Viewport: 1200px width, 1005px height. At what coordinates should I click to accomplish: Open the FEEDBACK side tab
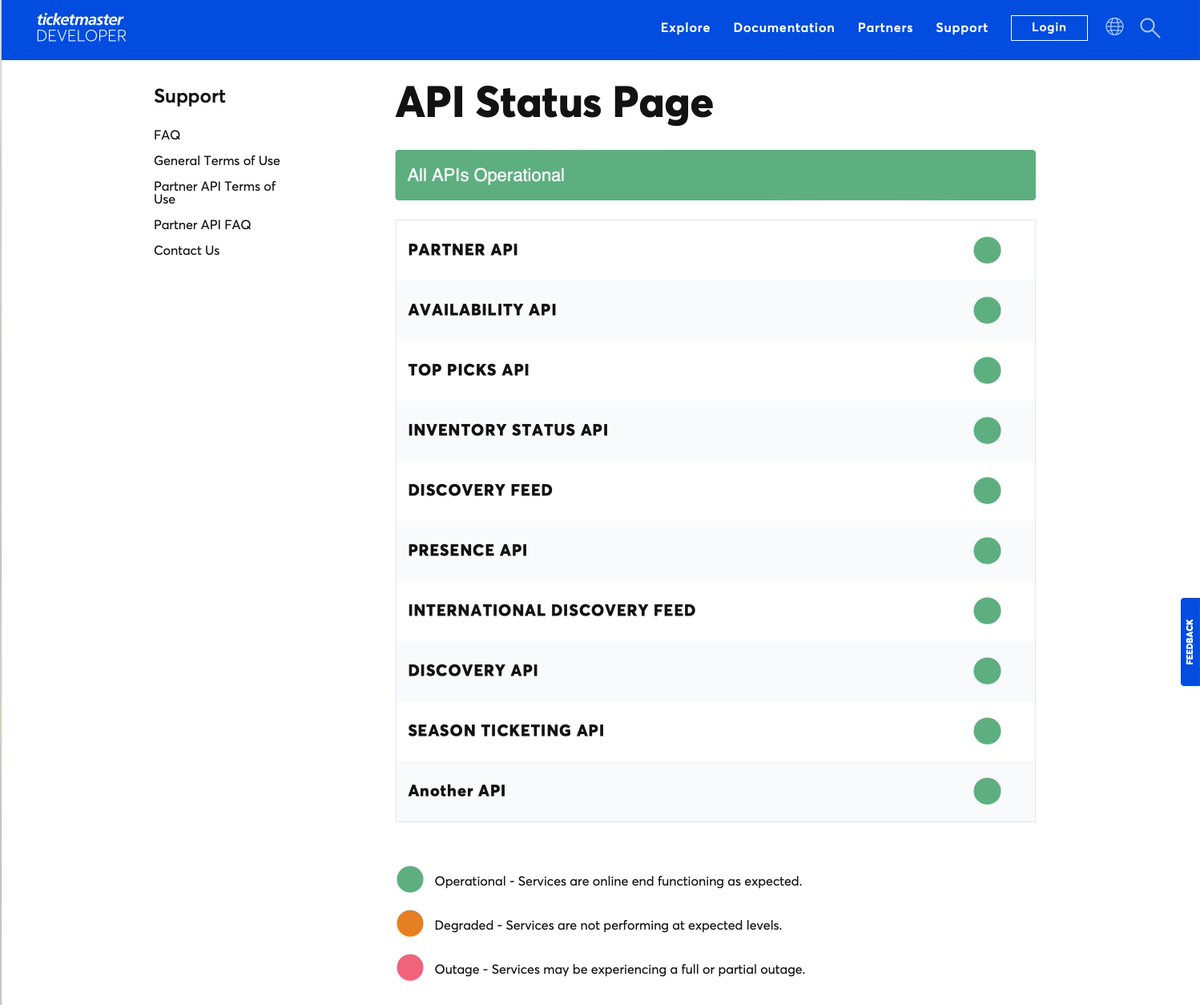tap(1190, 642)
